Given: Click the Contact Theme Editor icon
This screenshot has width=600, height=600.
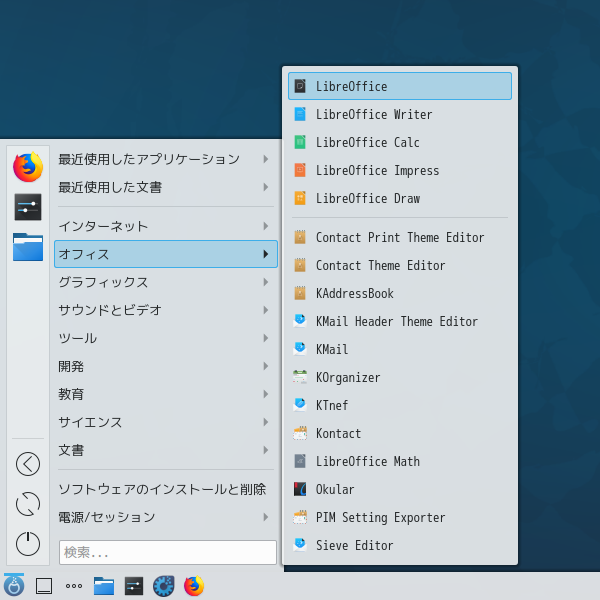Looking at the screenshot, I should 300,265.
